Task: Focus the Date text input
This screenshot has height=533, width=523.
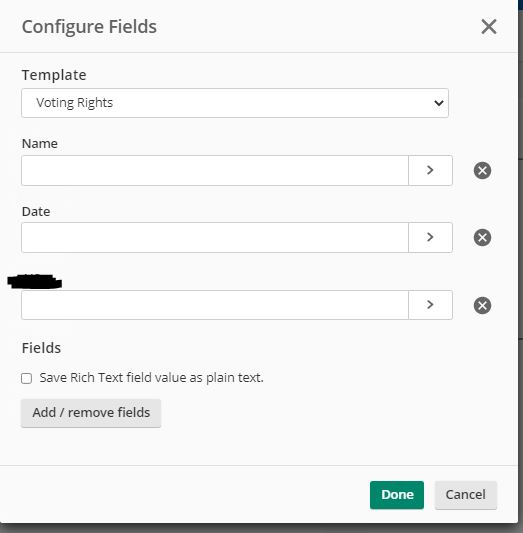Action: pos(215,237)
